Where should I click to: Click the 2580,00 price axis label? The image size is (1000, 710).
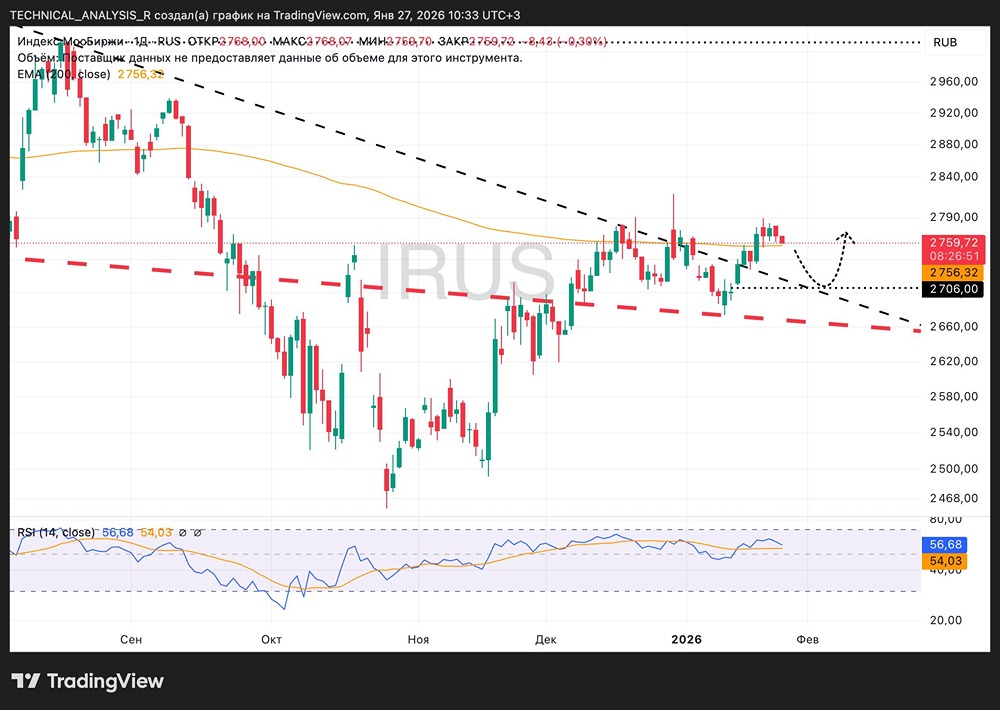pos(954,396)
